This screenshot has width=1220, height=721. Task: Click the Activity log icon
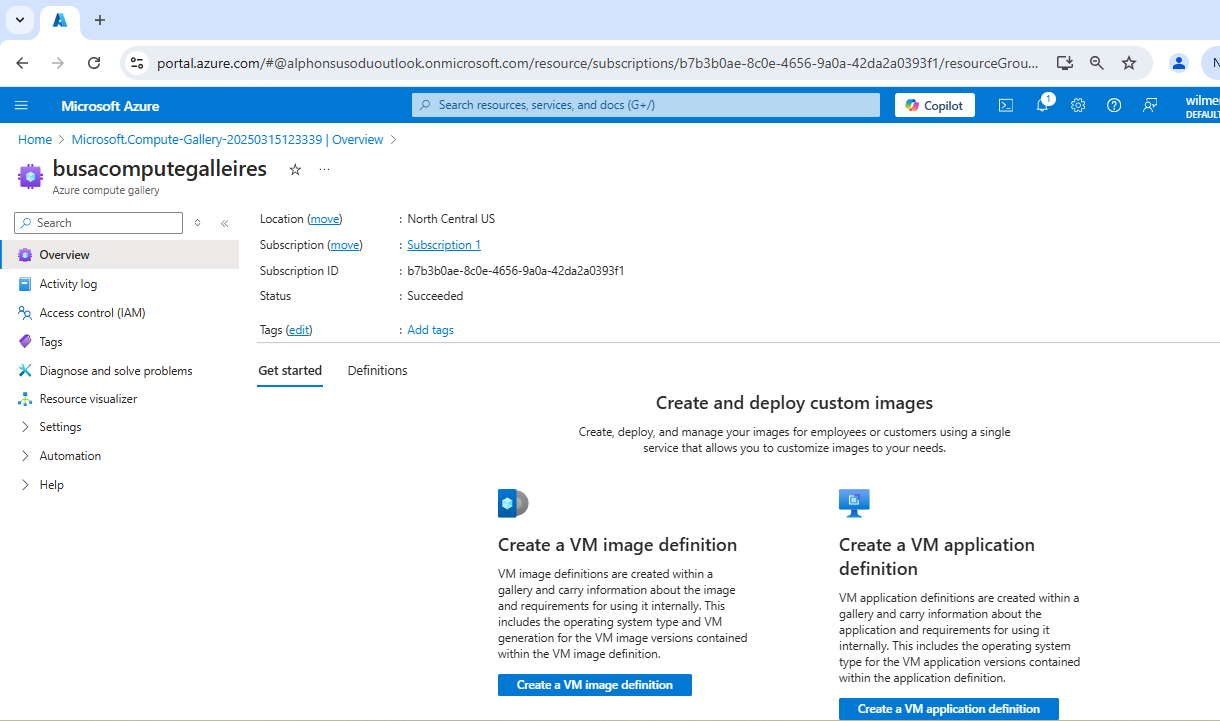coord(25,284)
